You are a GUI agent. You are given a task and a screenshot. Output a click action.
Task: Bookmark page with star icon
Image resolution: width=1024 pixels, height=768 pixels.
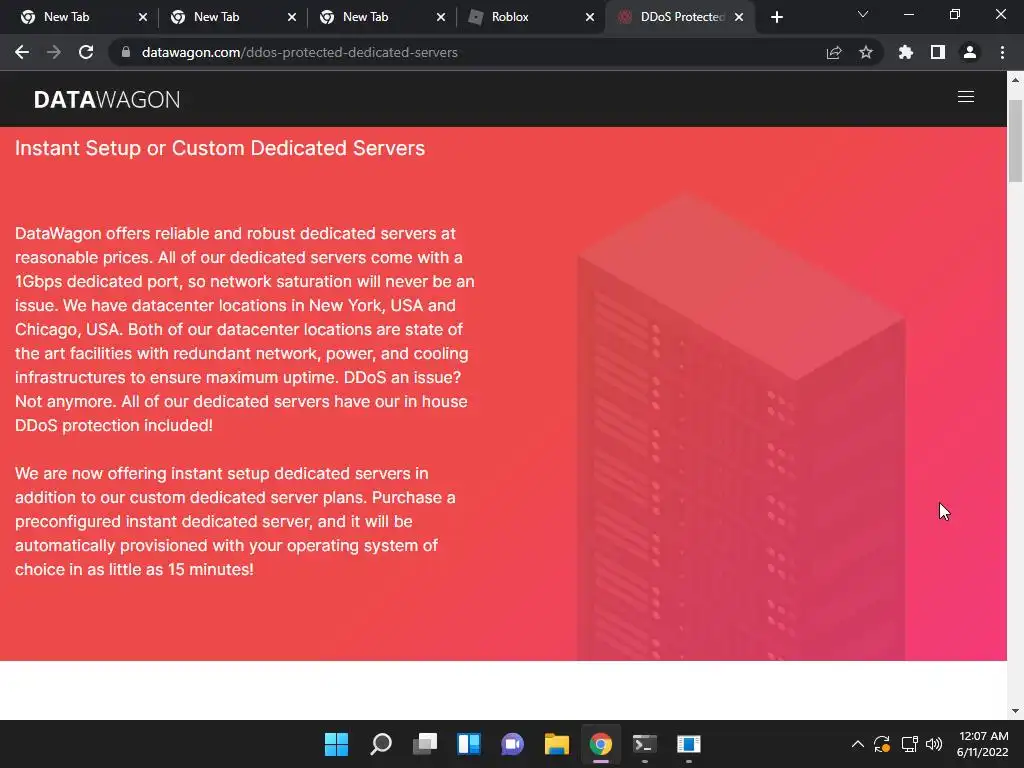866,52
